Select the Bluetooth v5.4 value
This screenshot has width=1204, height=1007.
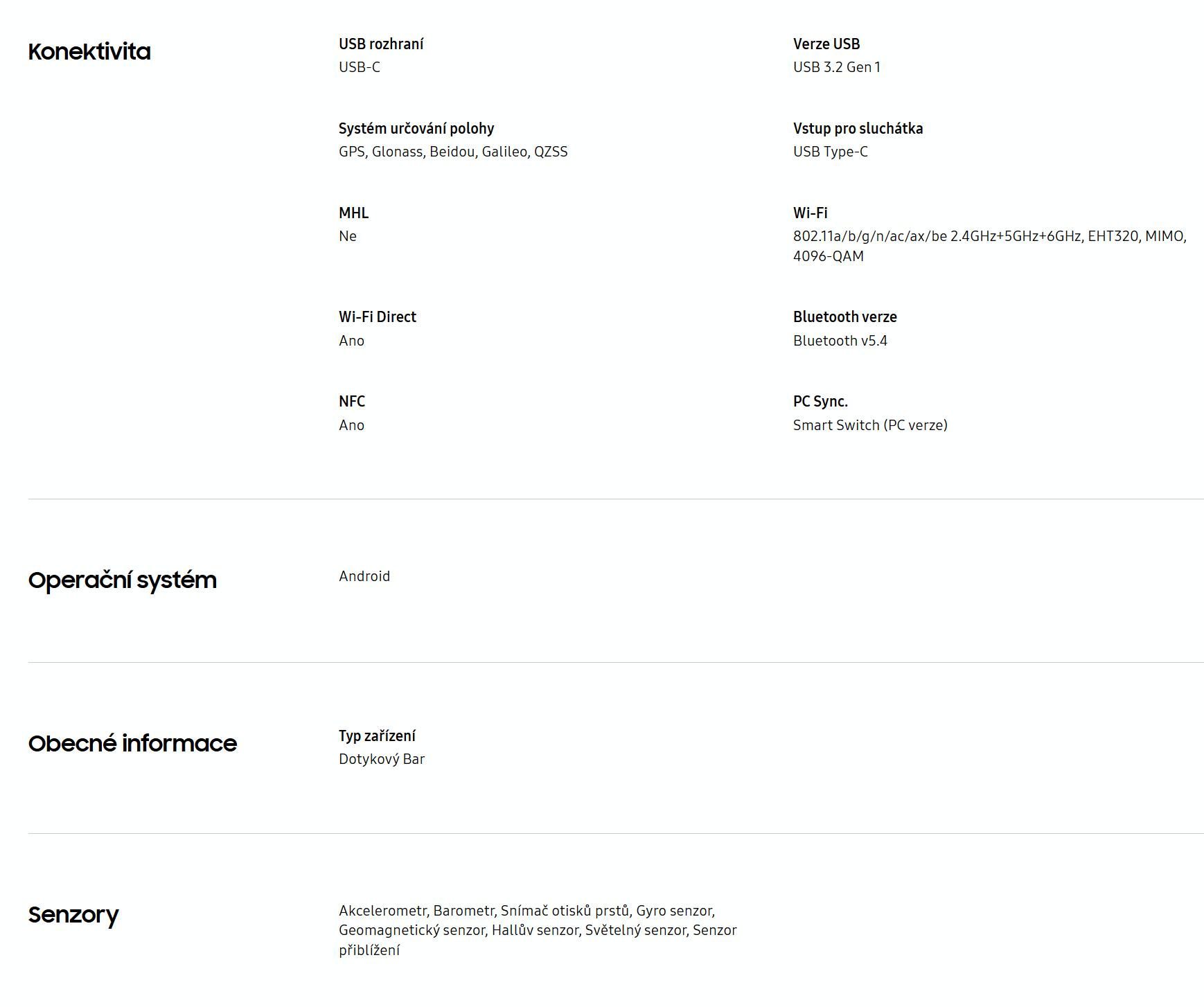coord(840,341)
